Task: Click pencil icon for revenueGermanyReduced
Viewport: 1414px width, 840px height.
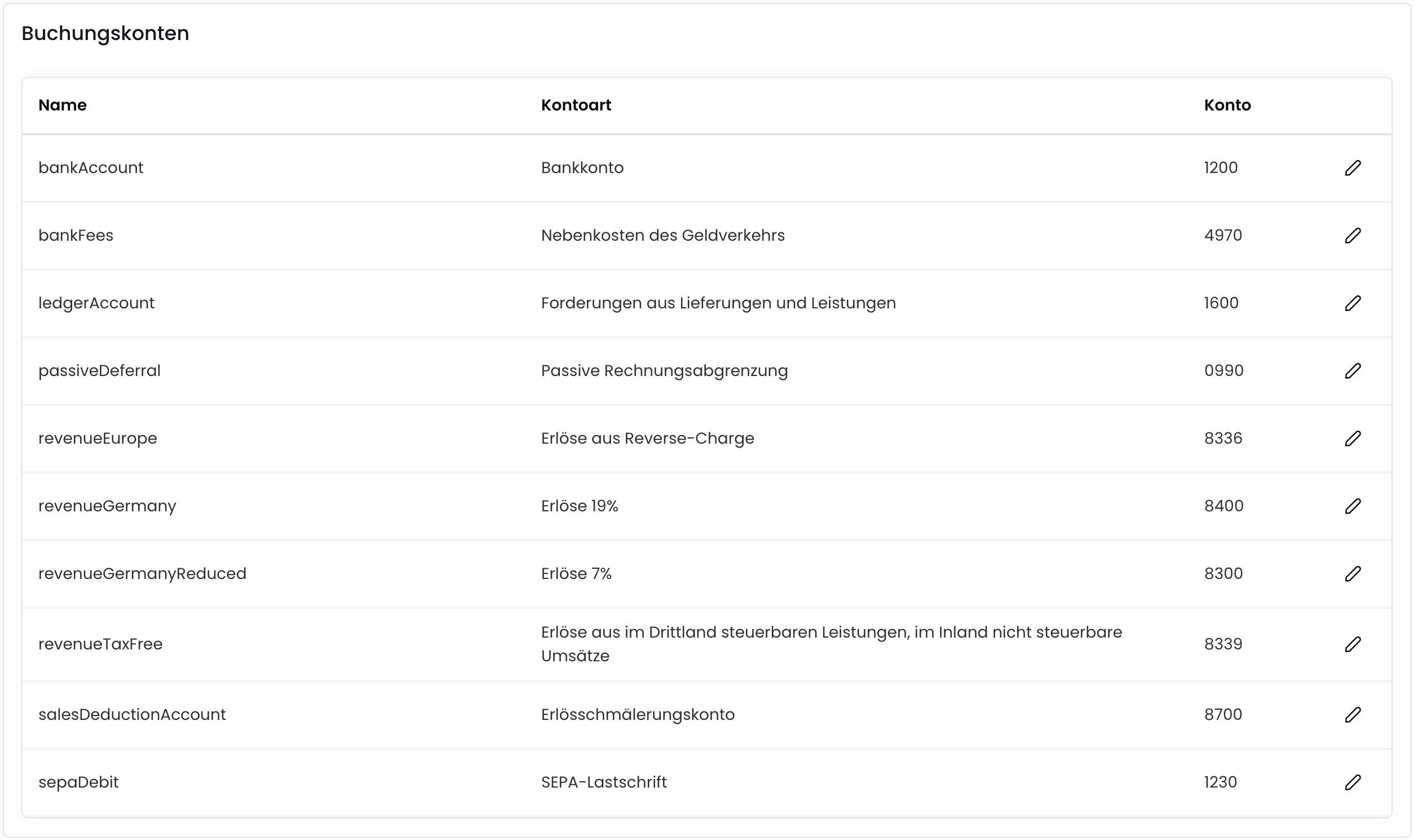Action: (x=1353, y=574)
